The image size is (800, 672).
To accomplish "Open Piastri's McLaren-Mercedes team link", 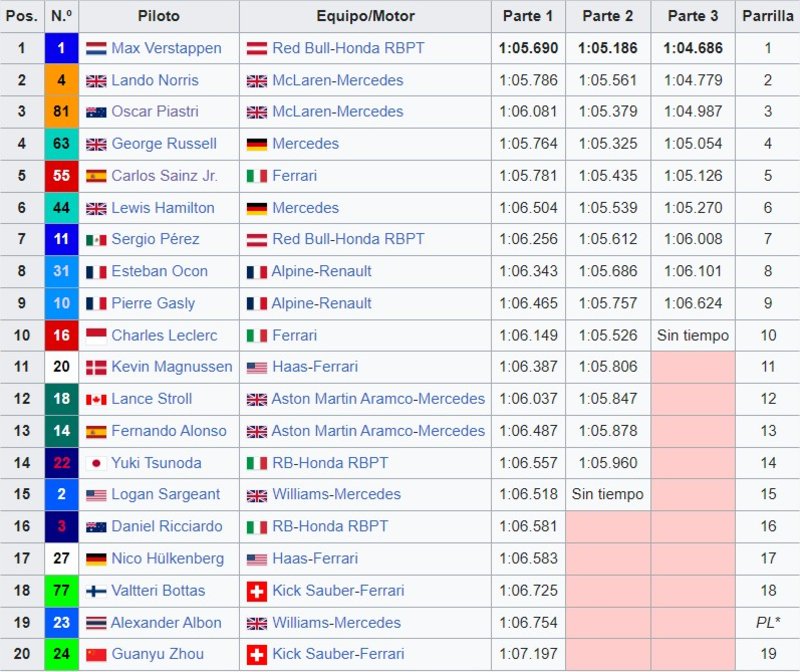I will point(338,111).
